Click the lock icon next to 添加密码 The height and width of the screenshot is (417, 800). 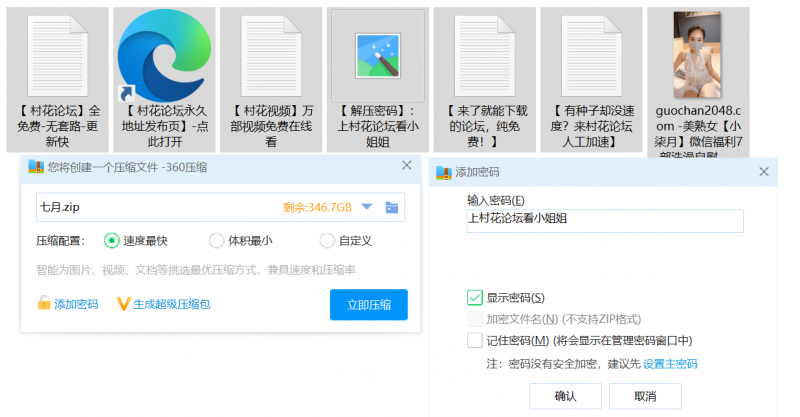pyautogui.click(x=43, y=304)
